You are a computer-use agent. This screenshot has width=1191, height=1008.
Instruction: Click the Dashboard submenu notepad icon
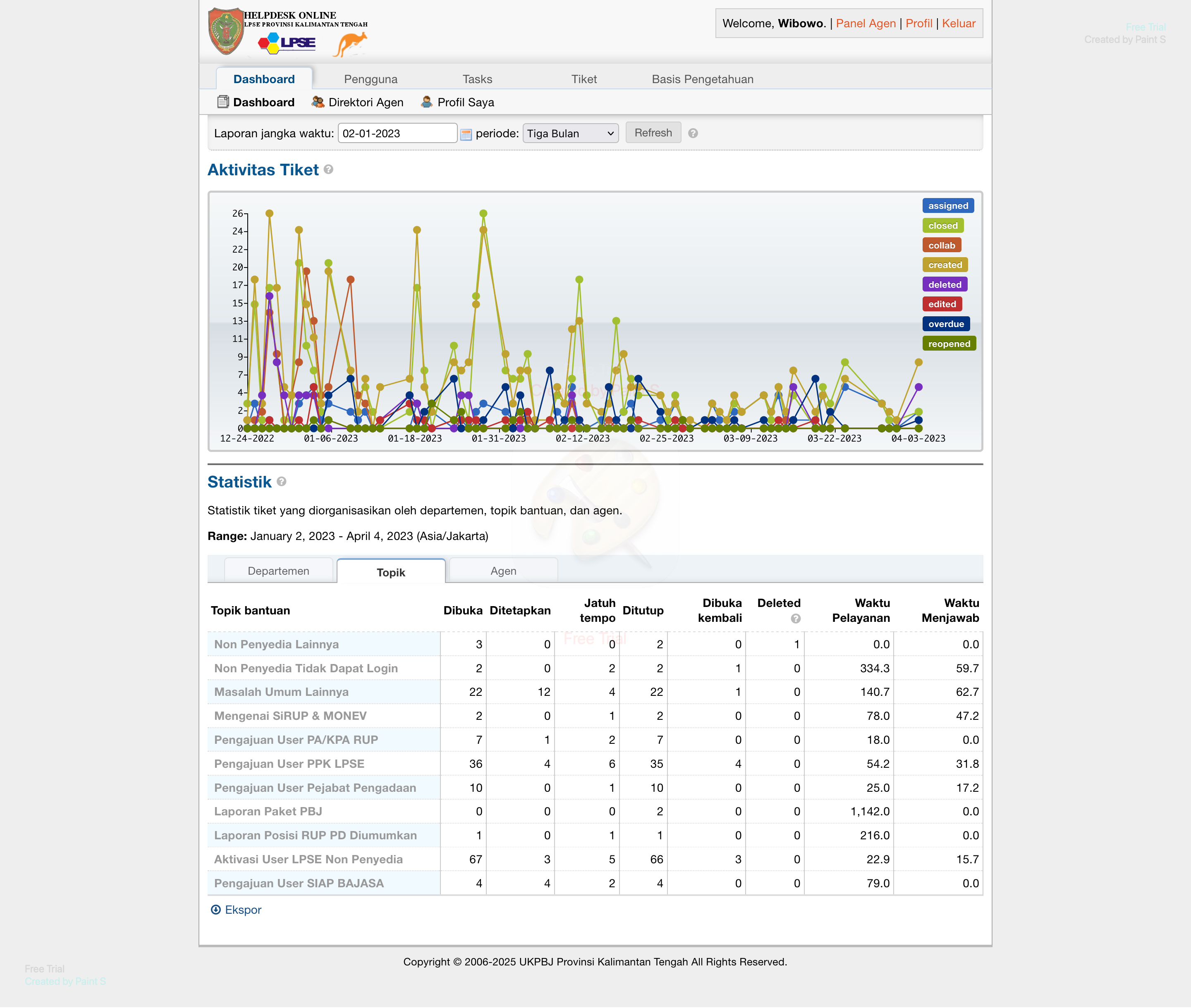coord(223,102)
